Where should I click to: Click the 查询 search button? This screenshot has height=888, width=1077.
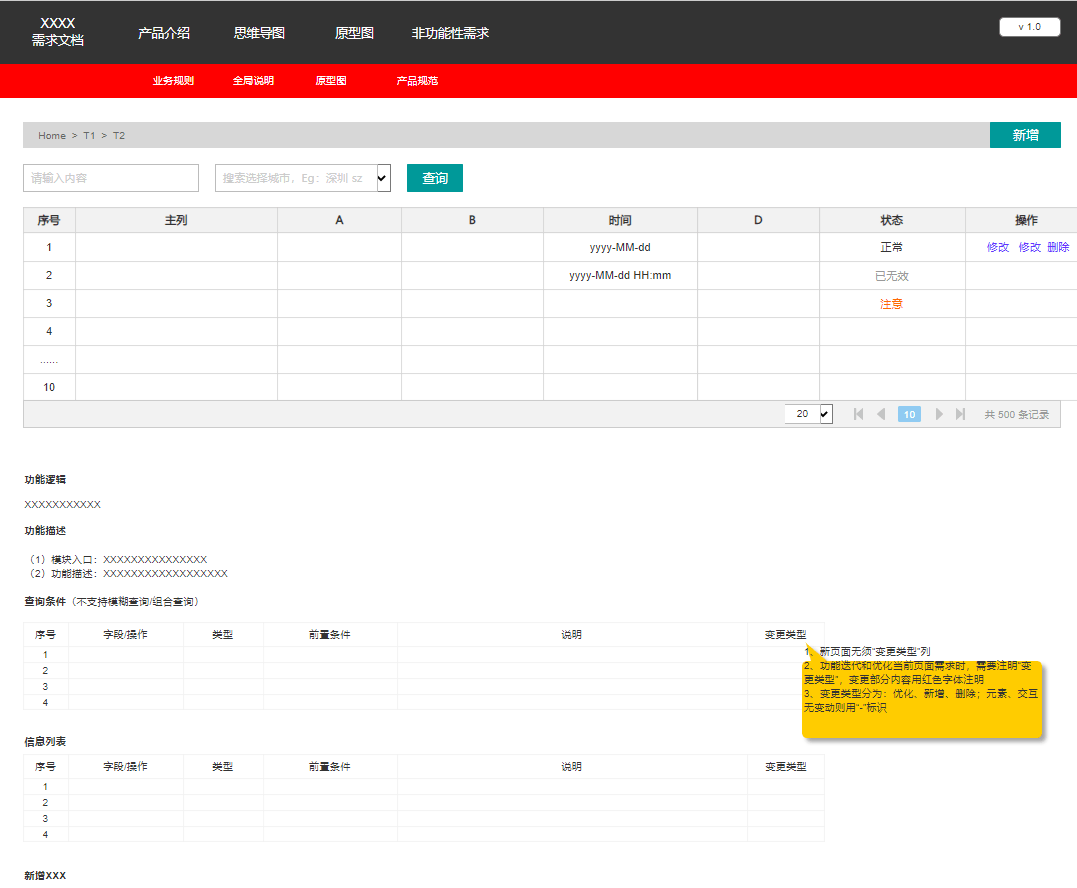tap(435, 178)
